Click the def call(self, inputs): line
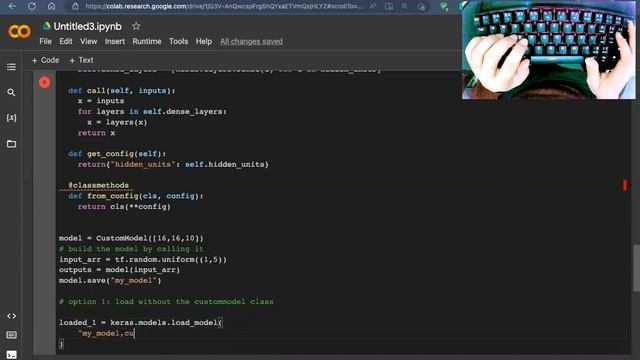The image size is (640, 360). click(x=122, y=91)
